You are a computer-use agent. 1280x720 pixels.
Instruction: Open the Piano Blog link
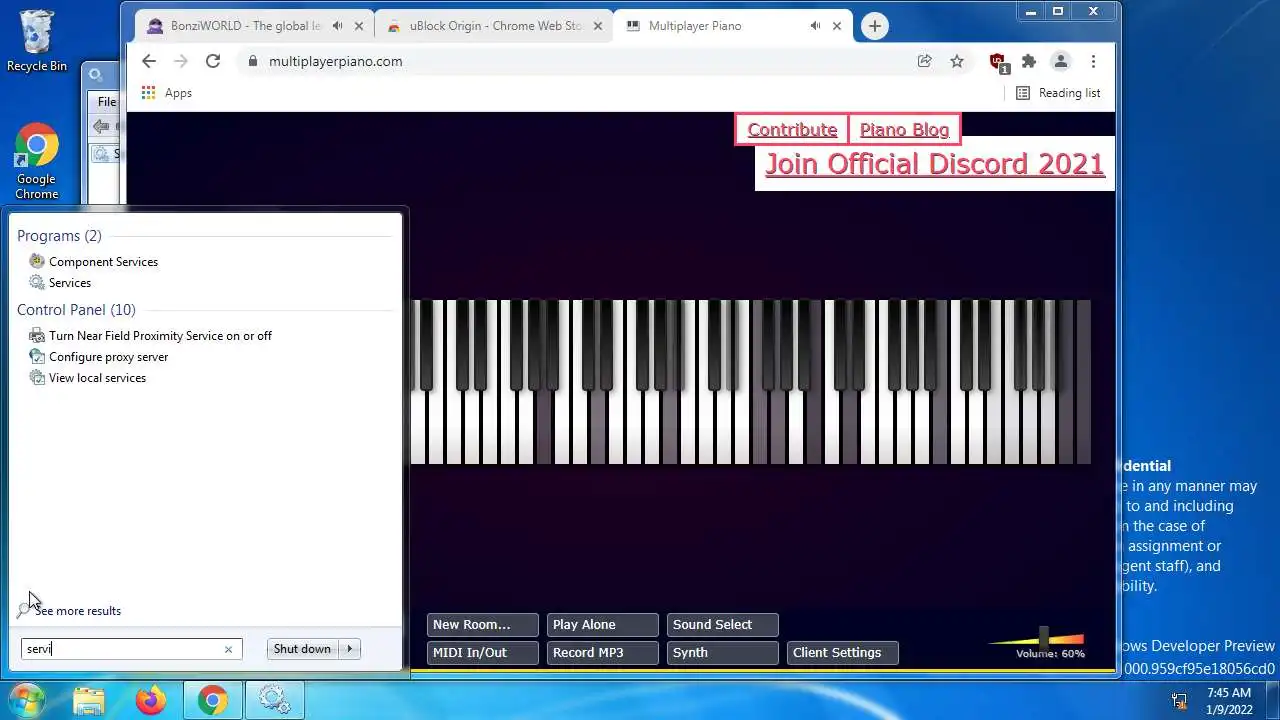click(904, 129)
